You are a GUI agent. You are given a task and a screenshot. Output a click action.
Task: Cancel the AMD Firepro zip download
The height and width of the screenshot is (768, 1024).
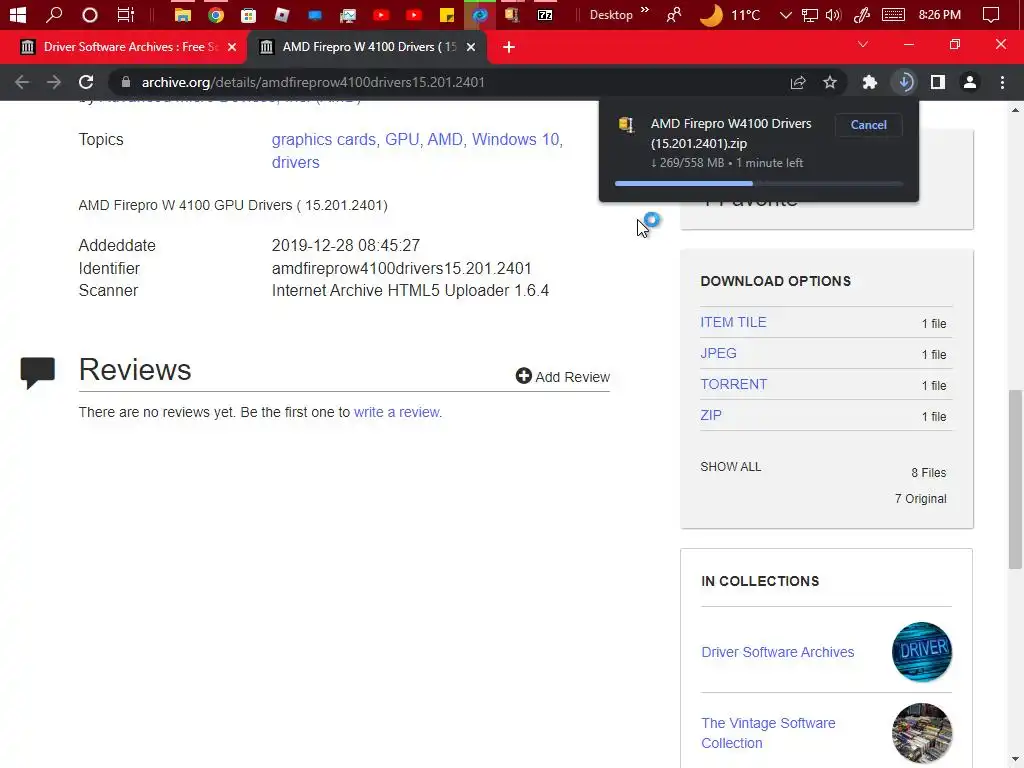tap(869, 125)
